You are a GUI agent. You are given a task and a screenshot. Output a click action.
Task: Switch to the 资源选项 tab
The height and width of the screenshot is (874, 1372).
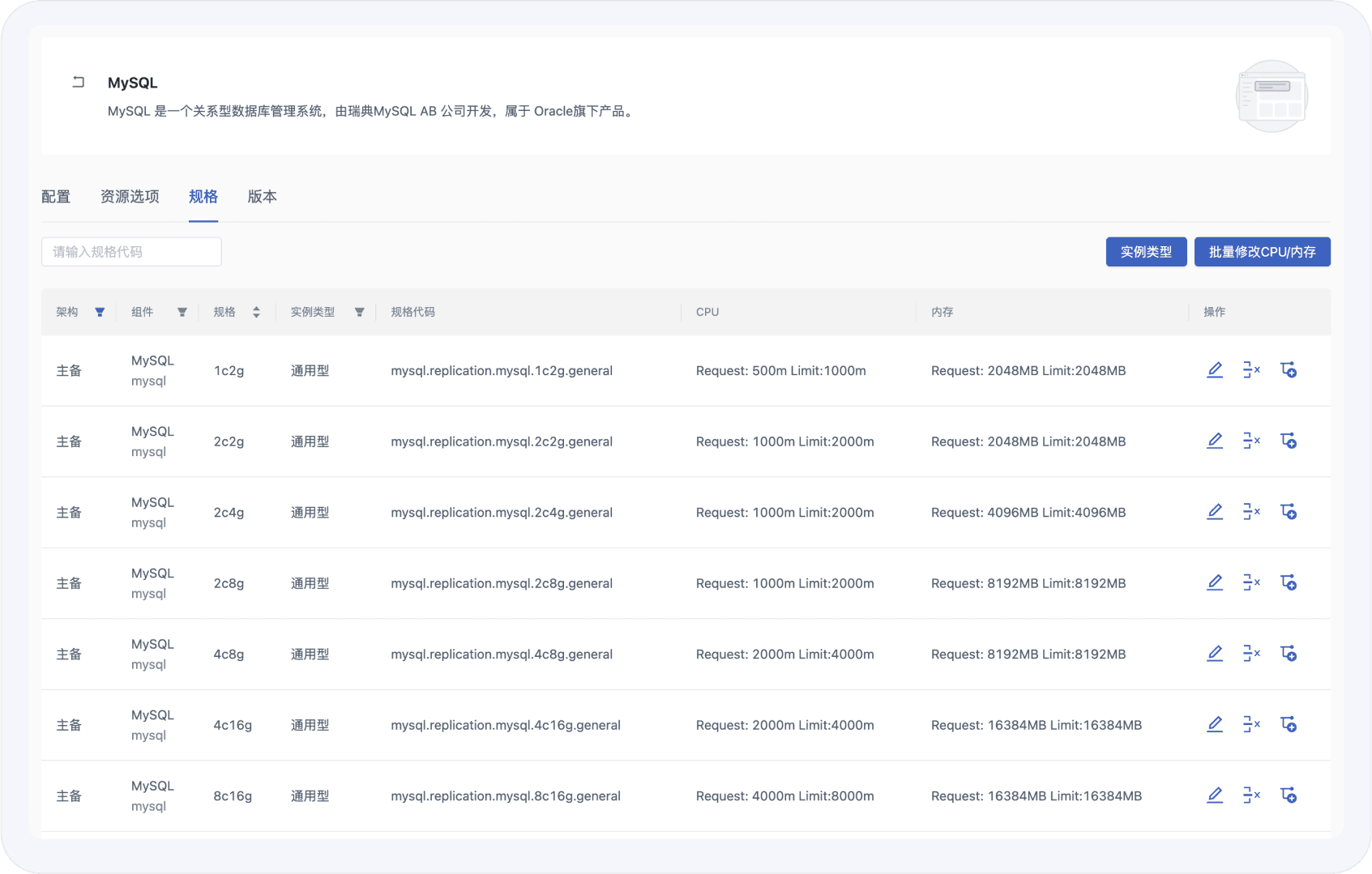click(x=130, y=197)
